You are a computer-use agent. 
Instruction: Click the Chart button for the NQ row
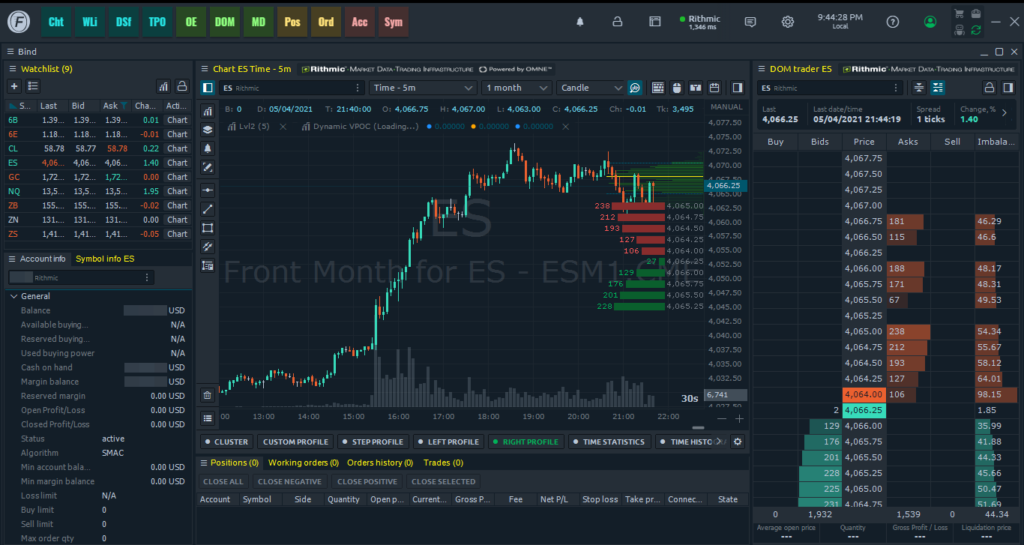pos(177,191)
